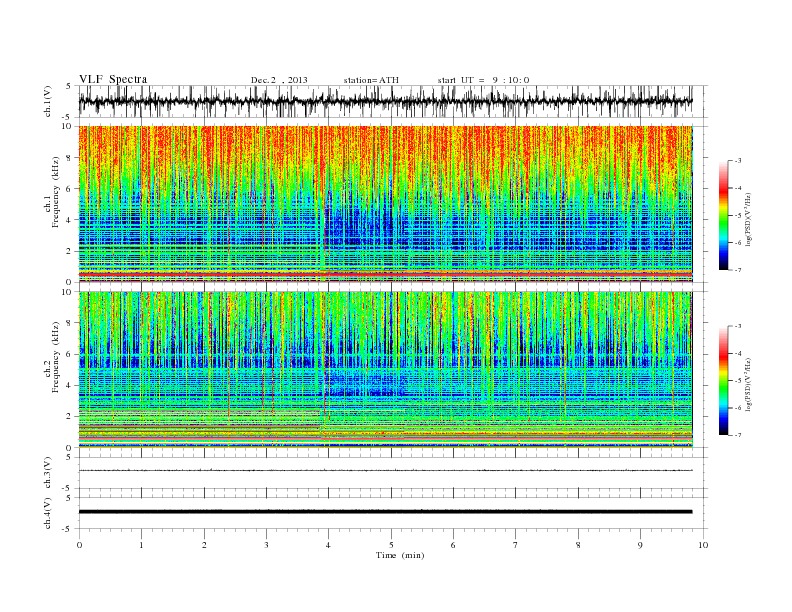The image size is (792, 612).
Task: Click the thick ch.4 voltage trace
Action: pos(385,512)
